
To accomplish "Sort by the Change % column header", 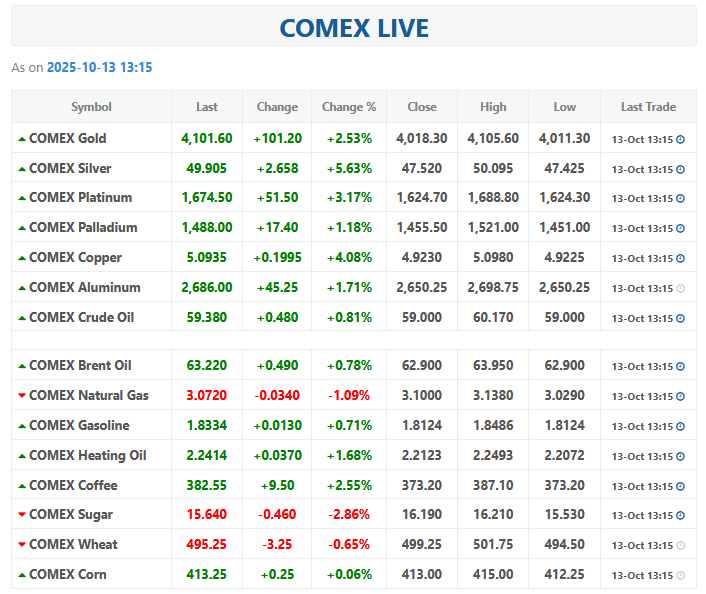I will [x=348, y=107].
